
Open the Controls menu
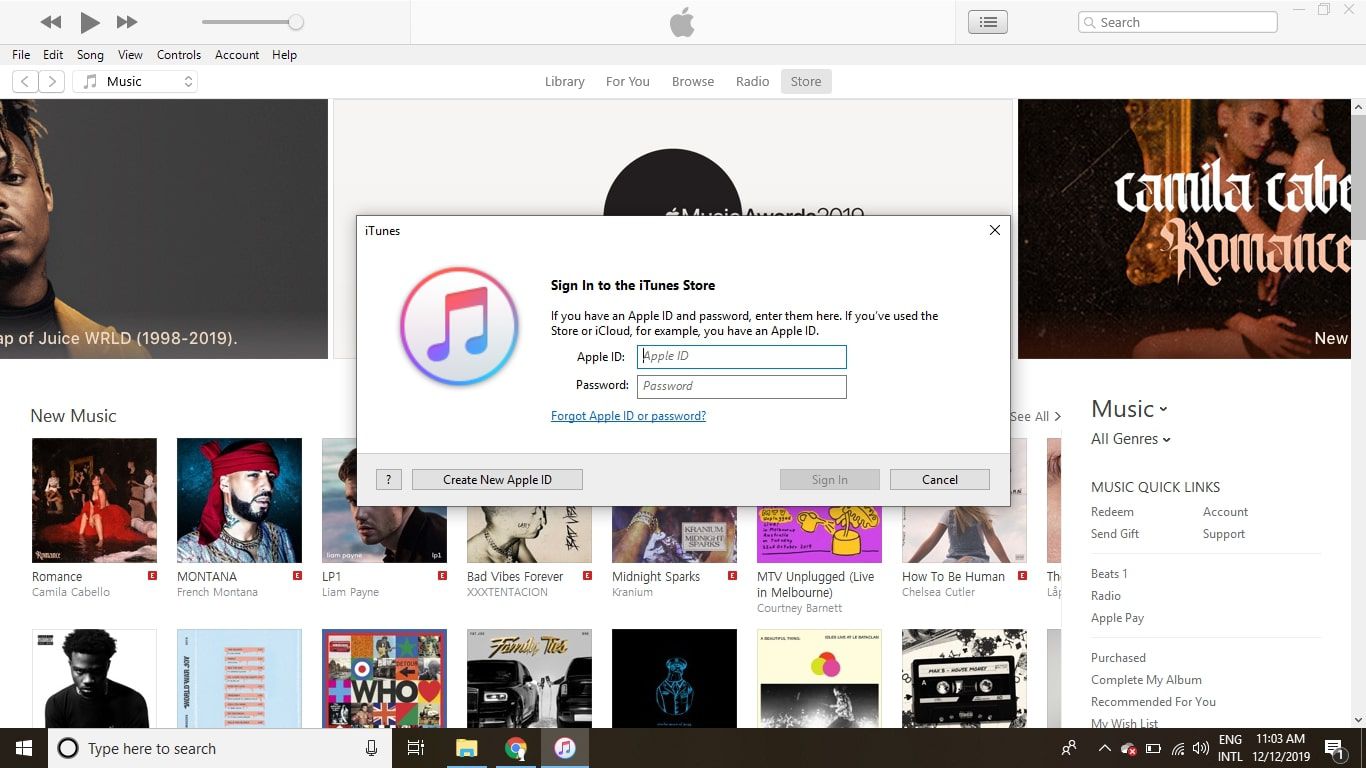[179, 55]
